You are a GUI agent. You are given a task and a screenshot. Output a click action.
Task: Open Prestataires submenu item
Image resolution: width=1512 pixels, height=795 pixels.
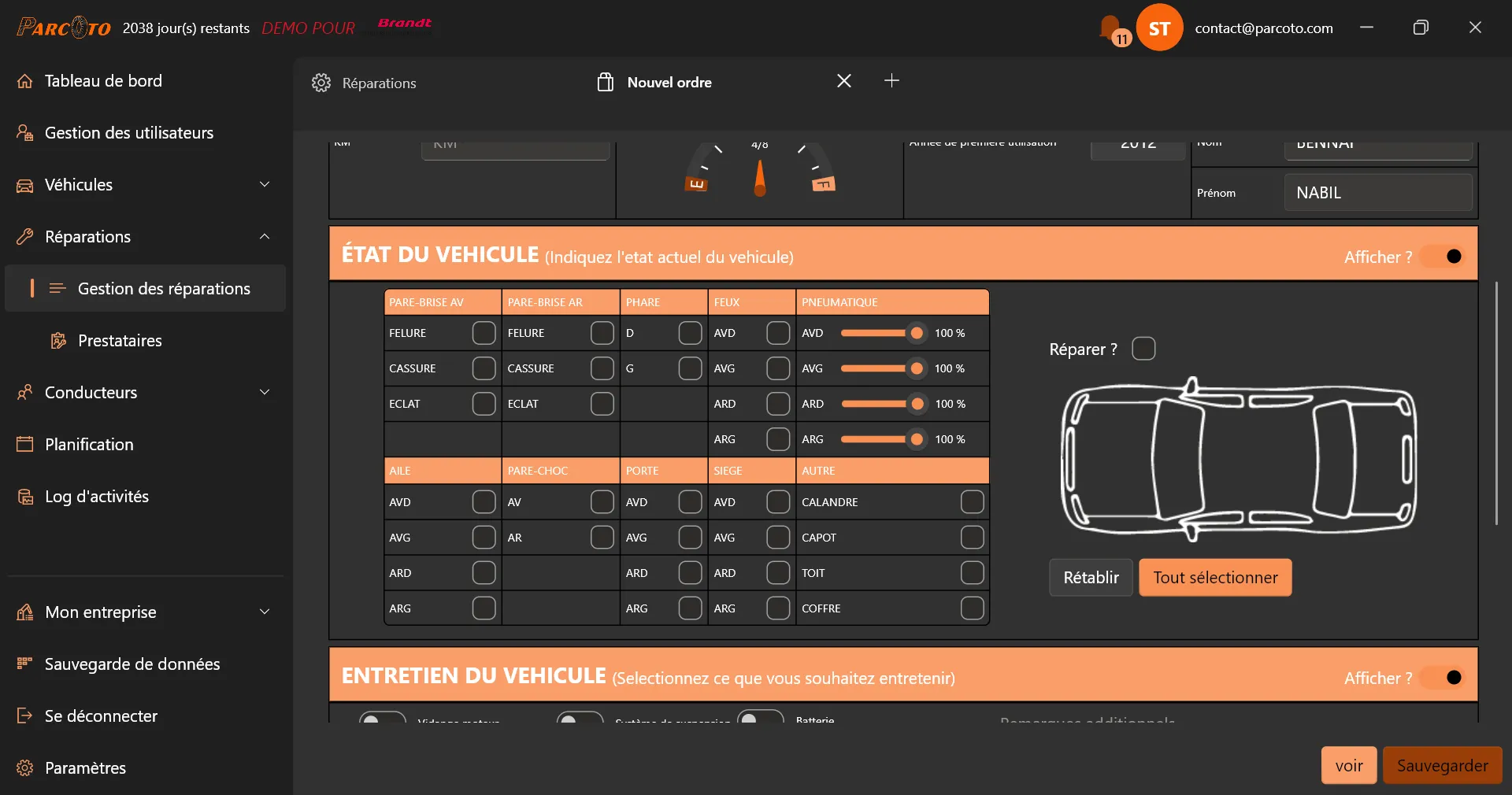click(x=146, y=341)
